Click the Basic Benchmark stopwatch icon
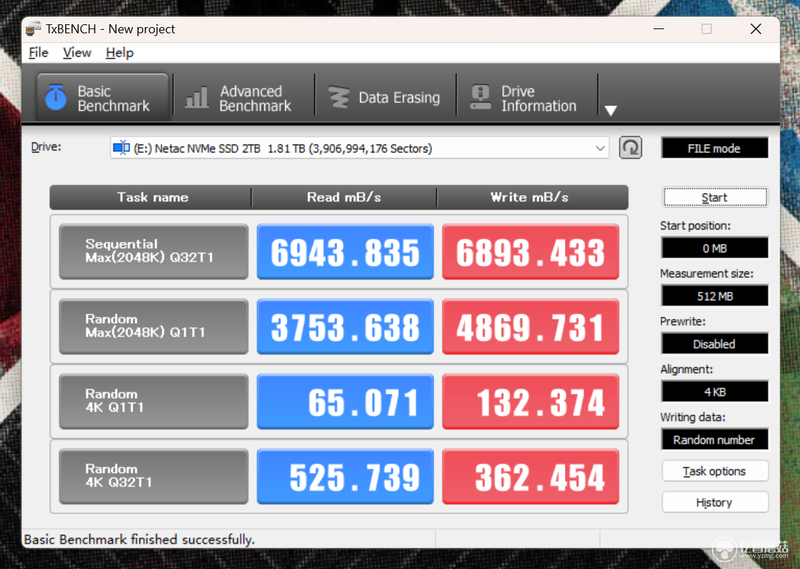Viewport: 800px width, 569px height. click(56, 96)
